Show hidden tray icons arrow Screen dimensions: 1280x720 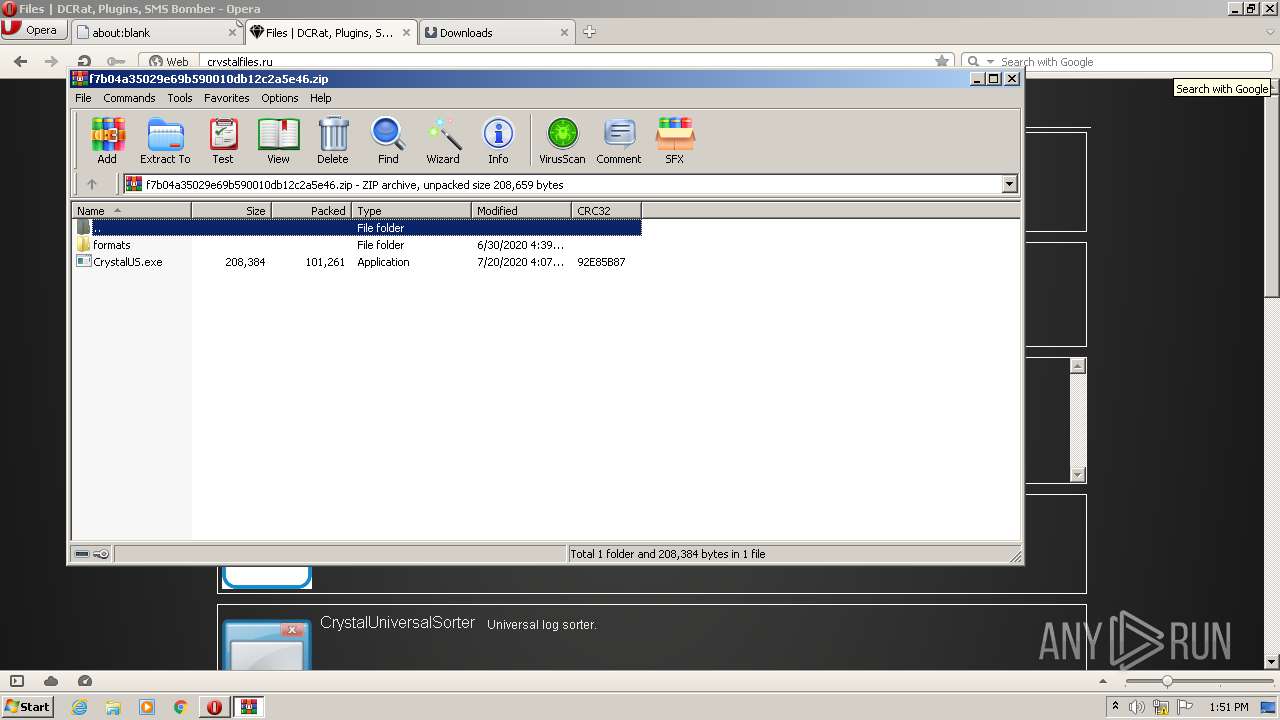click(x=1115, y=707)
